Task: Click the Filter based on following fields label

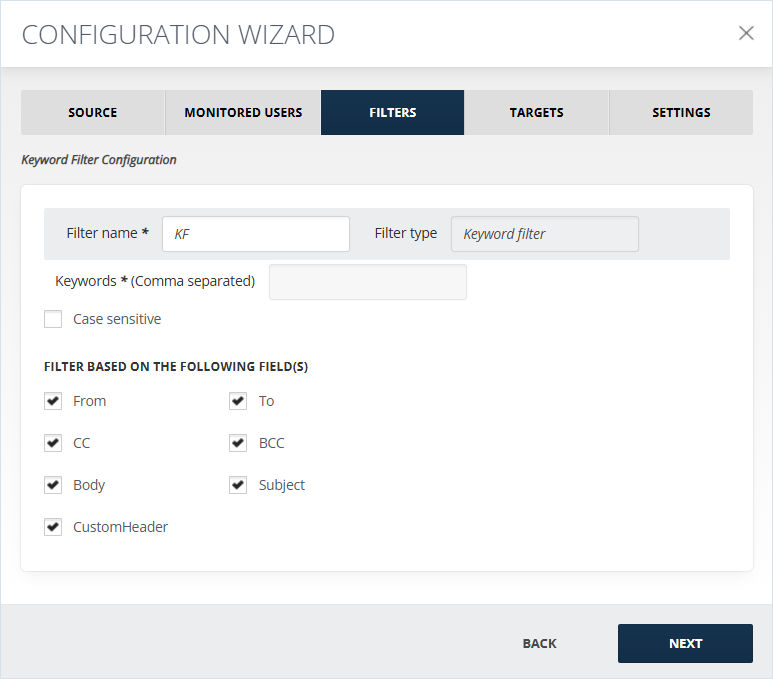Action: click(x=176, y=366)
